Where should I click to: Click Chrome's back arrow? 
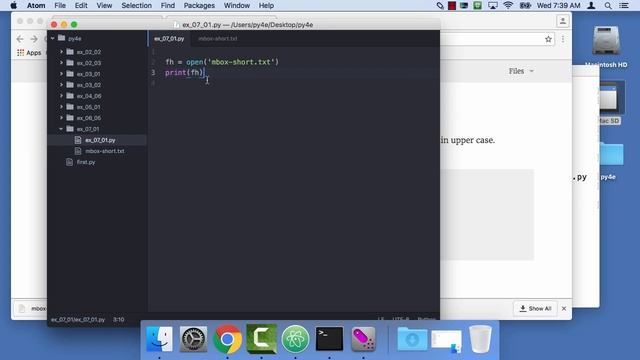20,39
